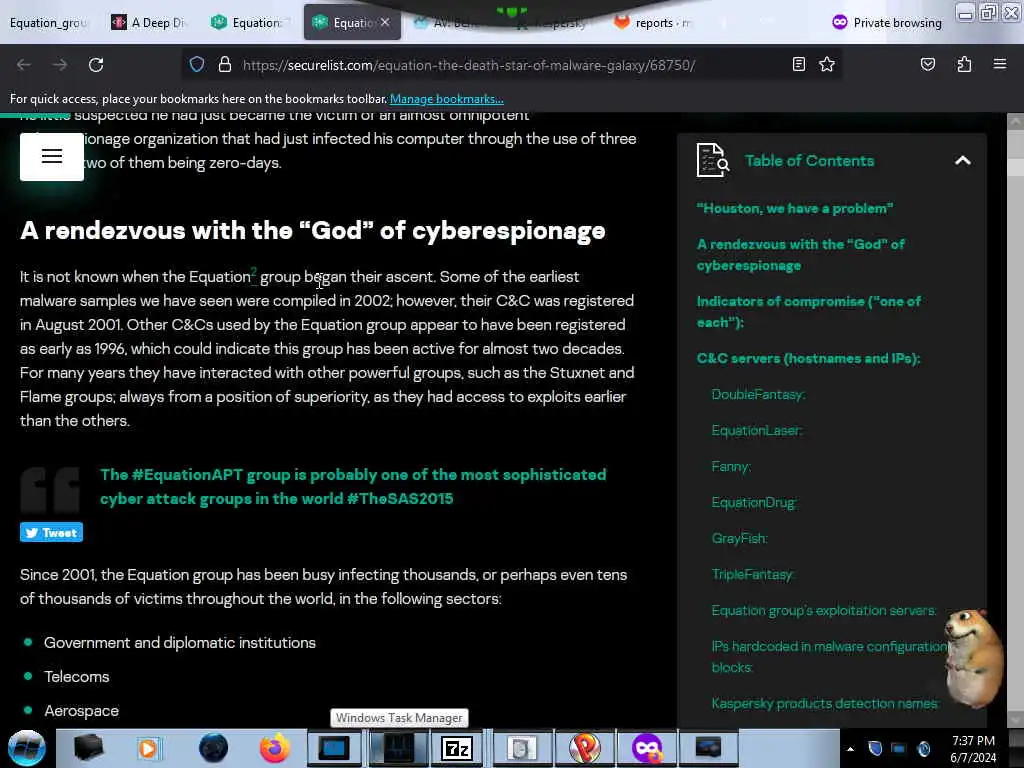Image resolution: width=1024 pixels, height=768 pixels.
Task: Open the 7-Zip taskbar icon
Action: click(x=456, y=748)
